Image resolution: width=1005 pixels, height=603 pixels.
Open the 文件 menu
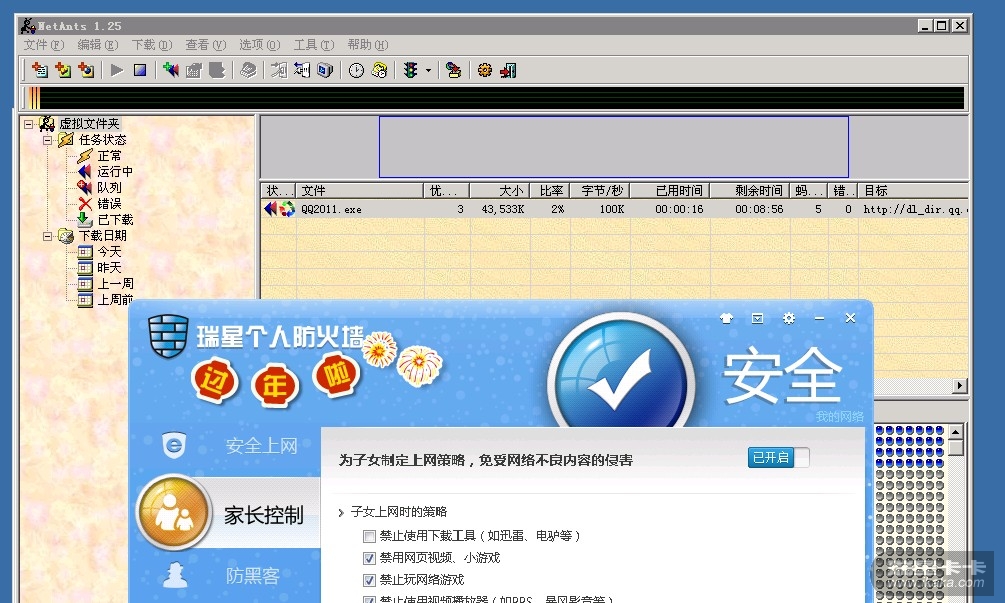click(44, 44)
